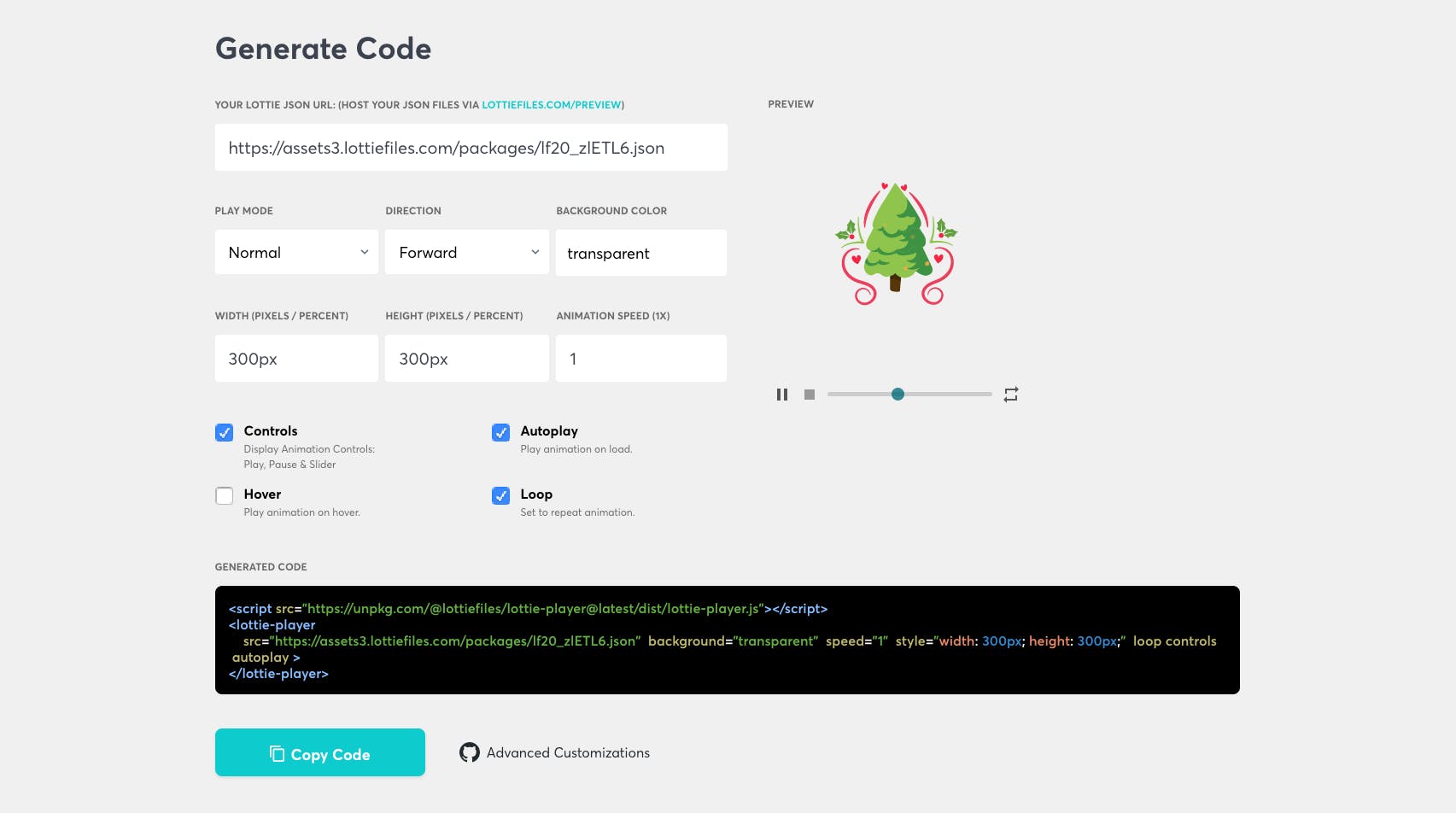Image resolution: width=1456 pixels, height=813 pixels.
Task: Pause the animation preview
Action: click(x=781, y=395)
